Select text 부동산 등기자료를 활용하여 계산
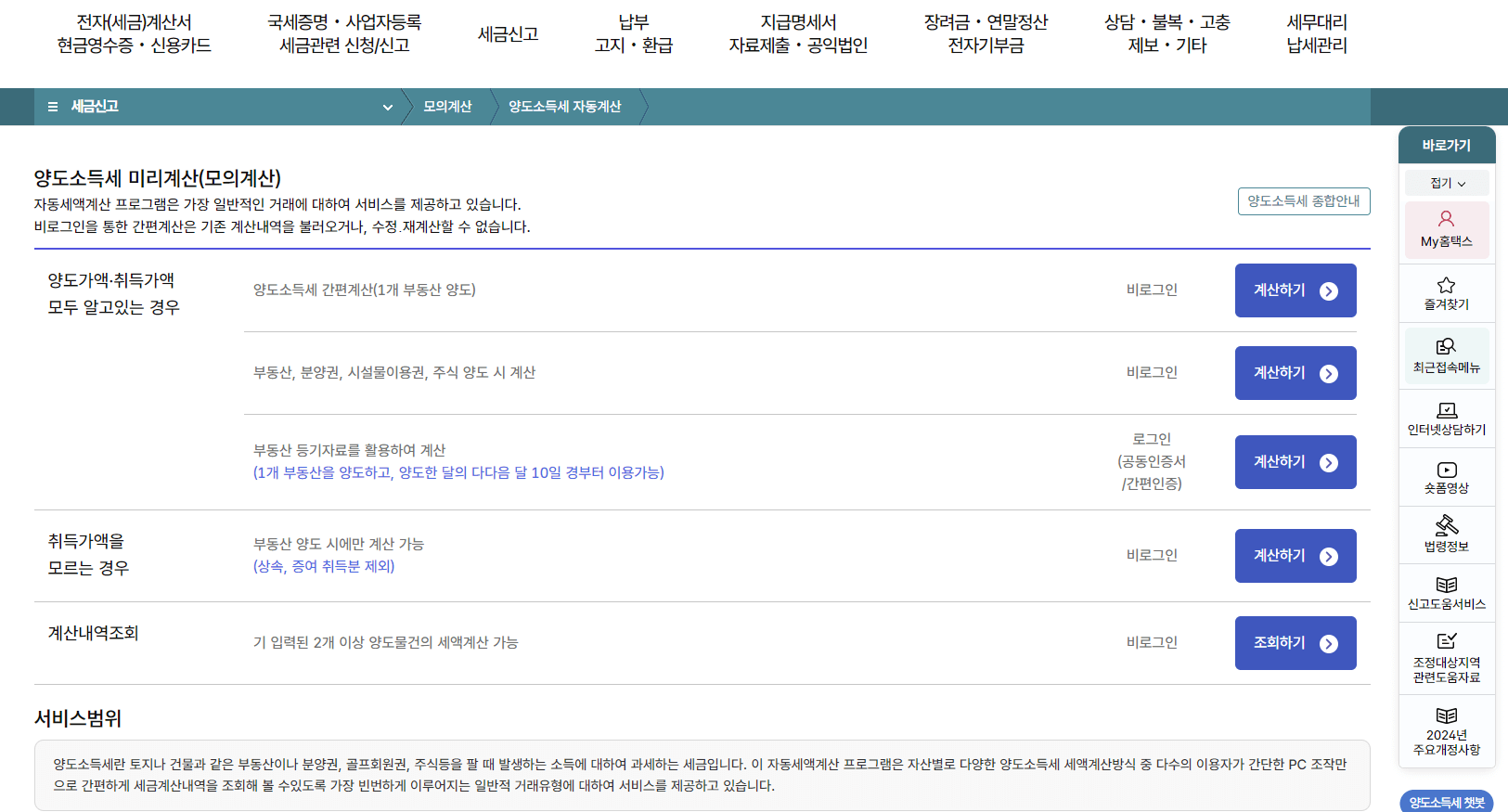Image resolution: width=1508 pixels, height=812 pixels. [350, 450]
